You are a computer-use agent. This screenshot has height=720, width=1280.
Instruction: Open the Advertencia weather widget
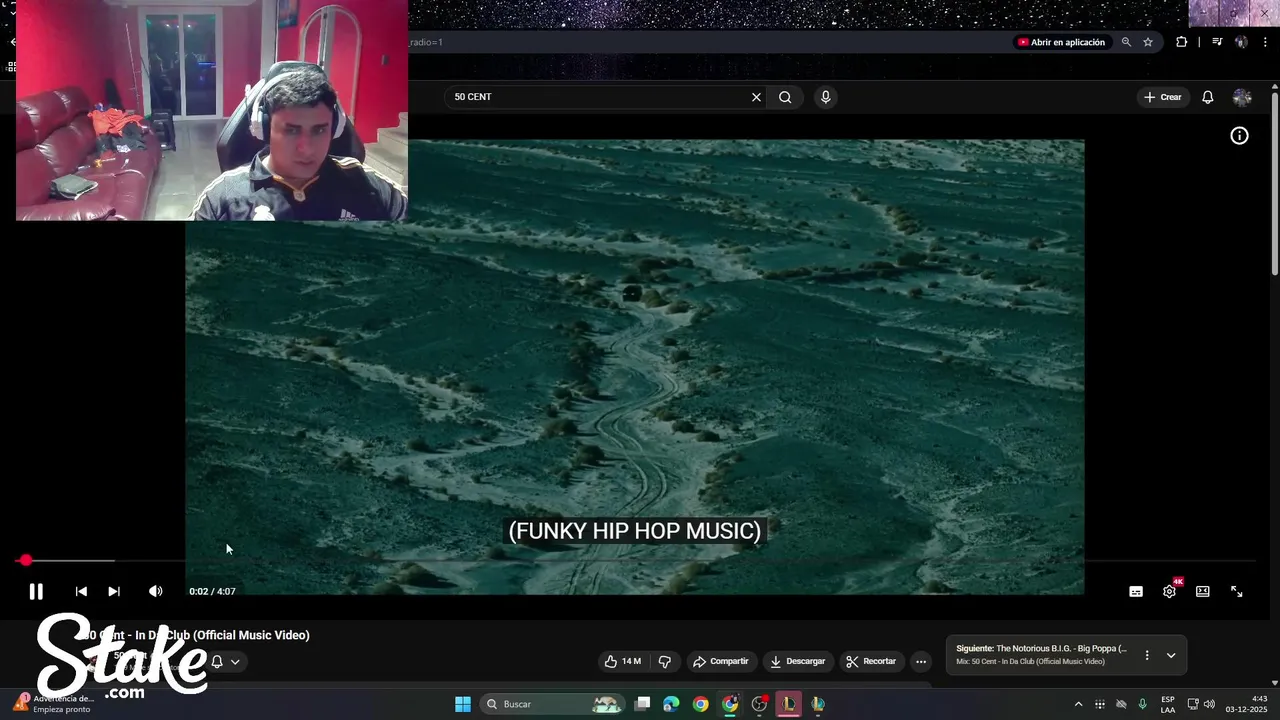click(x=55, y=704)
